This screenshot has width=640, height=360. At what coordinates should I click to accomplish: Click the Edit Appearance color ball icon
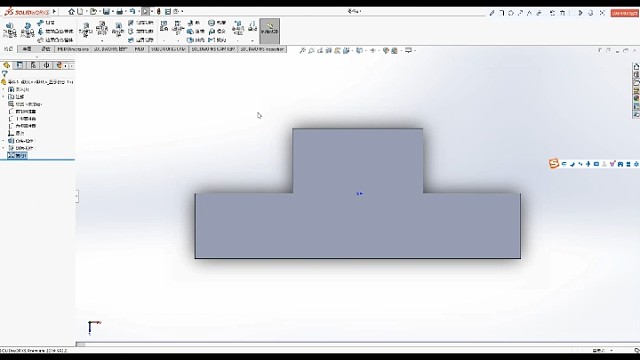[386, 51]
